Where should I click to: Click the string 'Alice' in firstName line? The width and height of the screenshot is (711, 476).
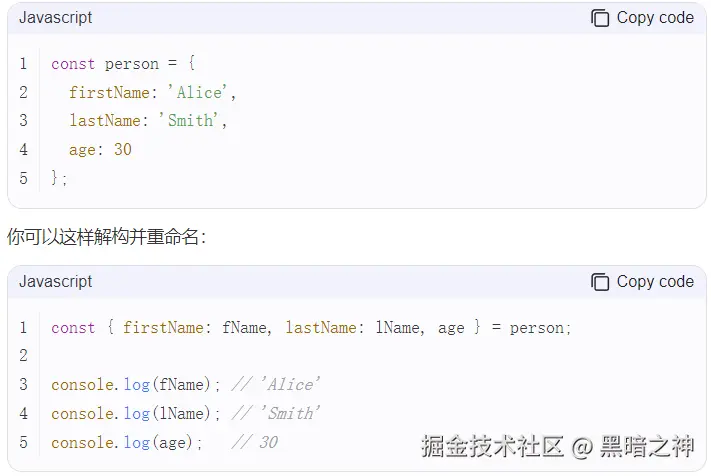click(x=197, y=92)
